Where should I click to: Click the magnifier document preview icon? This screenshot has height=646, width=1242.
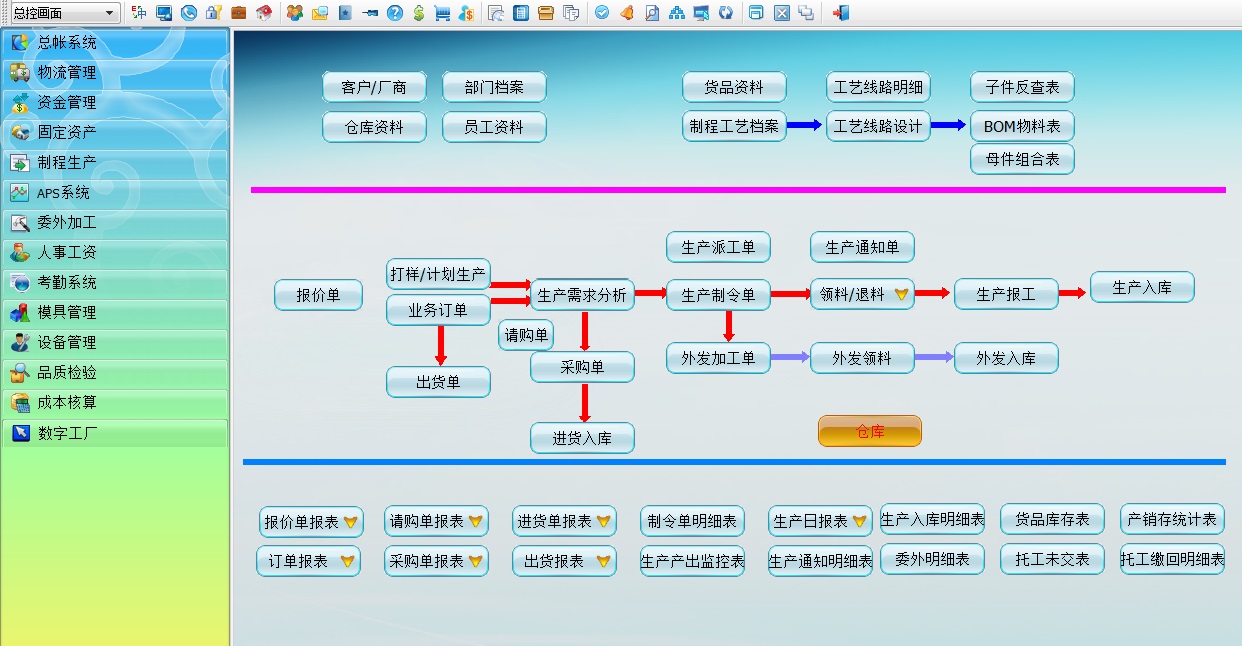point(652,13)
